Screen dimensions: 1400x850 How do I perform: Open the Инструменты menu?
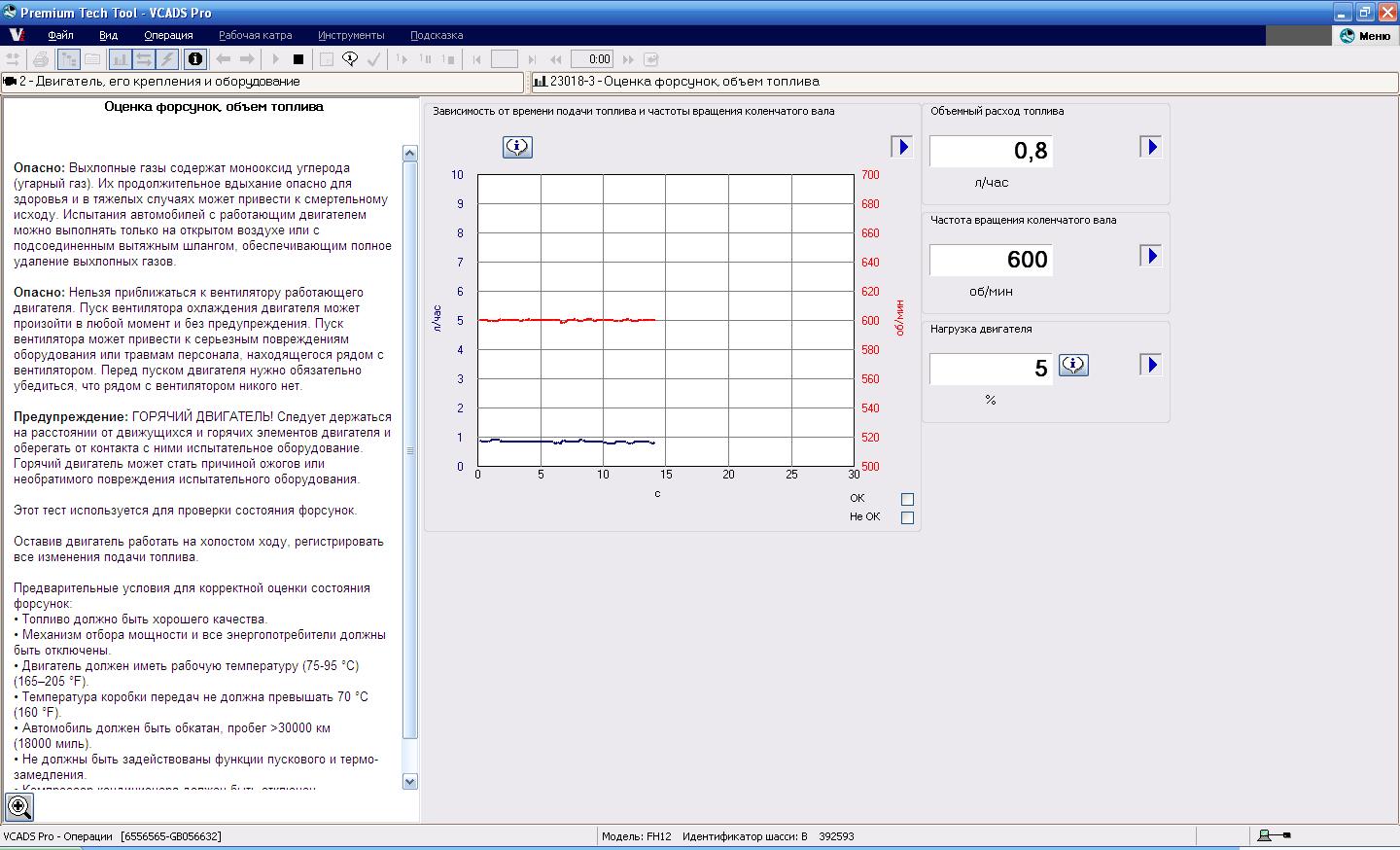pyautogui.click(x=351, y=35)
